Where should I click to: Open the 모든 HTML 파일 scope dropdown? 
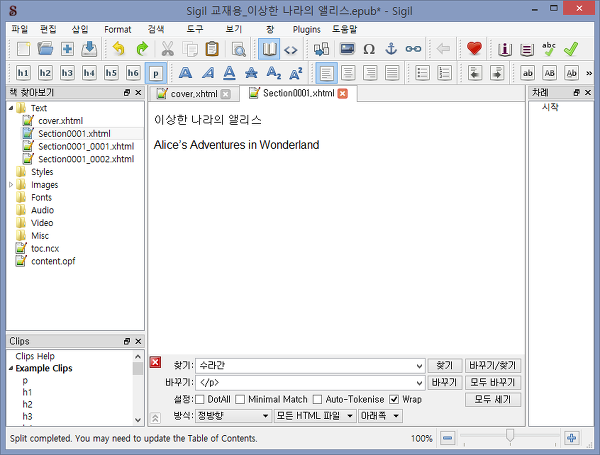tap(315, 416)
